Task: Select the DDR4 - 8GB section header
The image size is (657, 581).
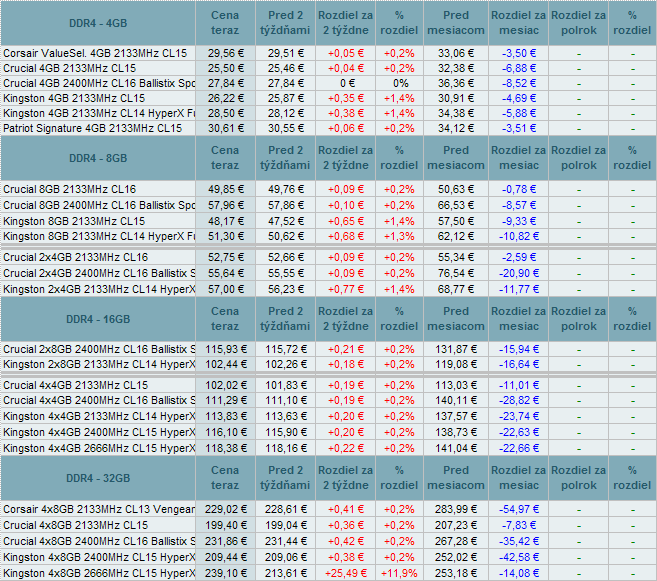Action: pos(98,158)
